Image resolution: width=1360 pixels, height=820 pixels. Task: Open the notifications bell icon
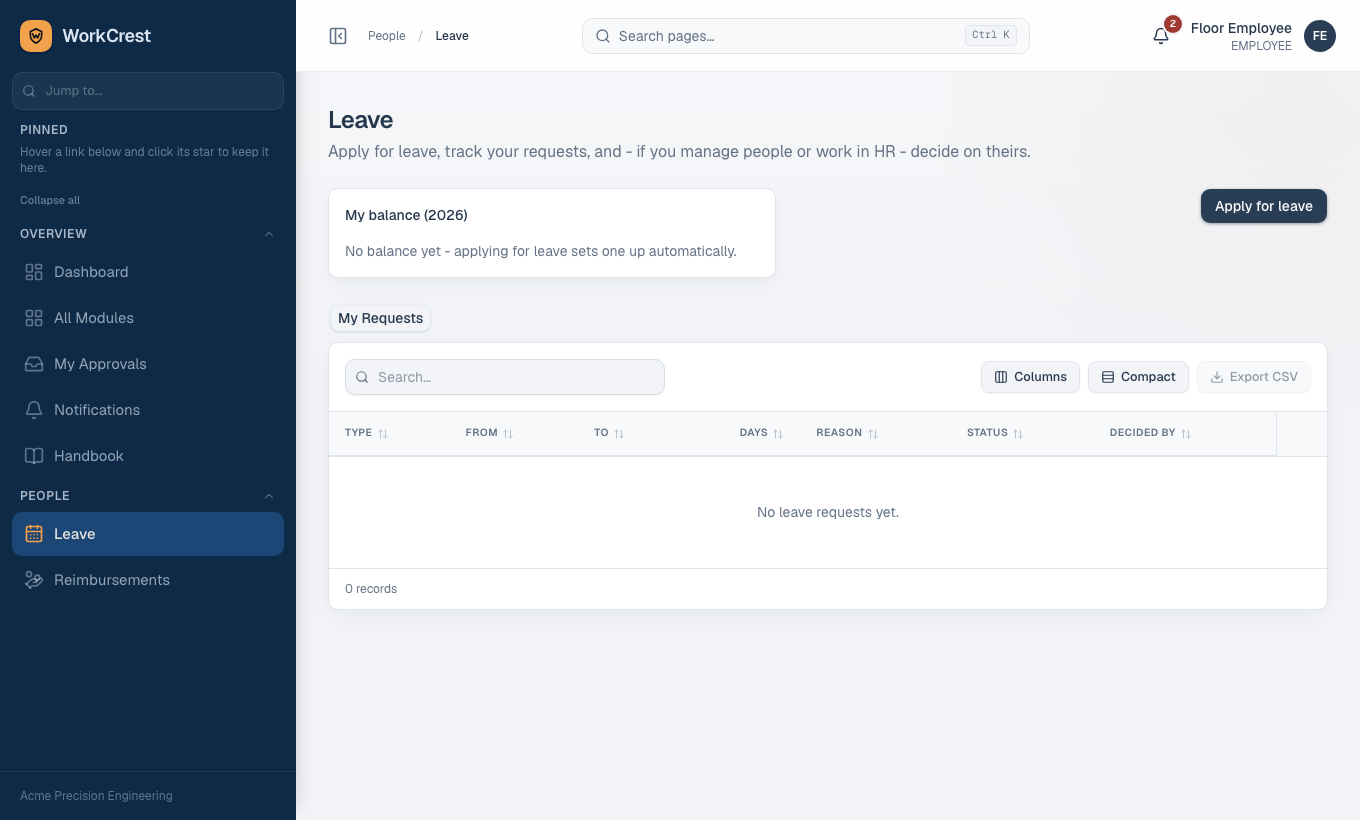(x=1161, y=36)
